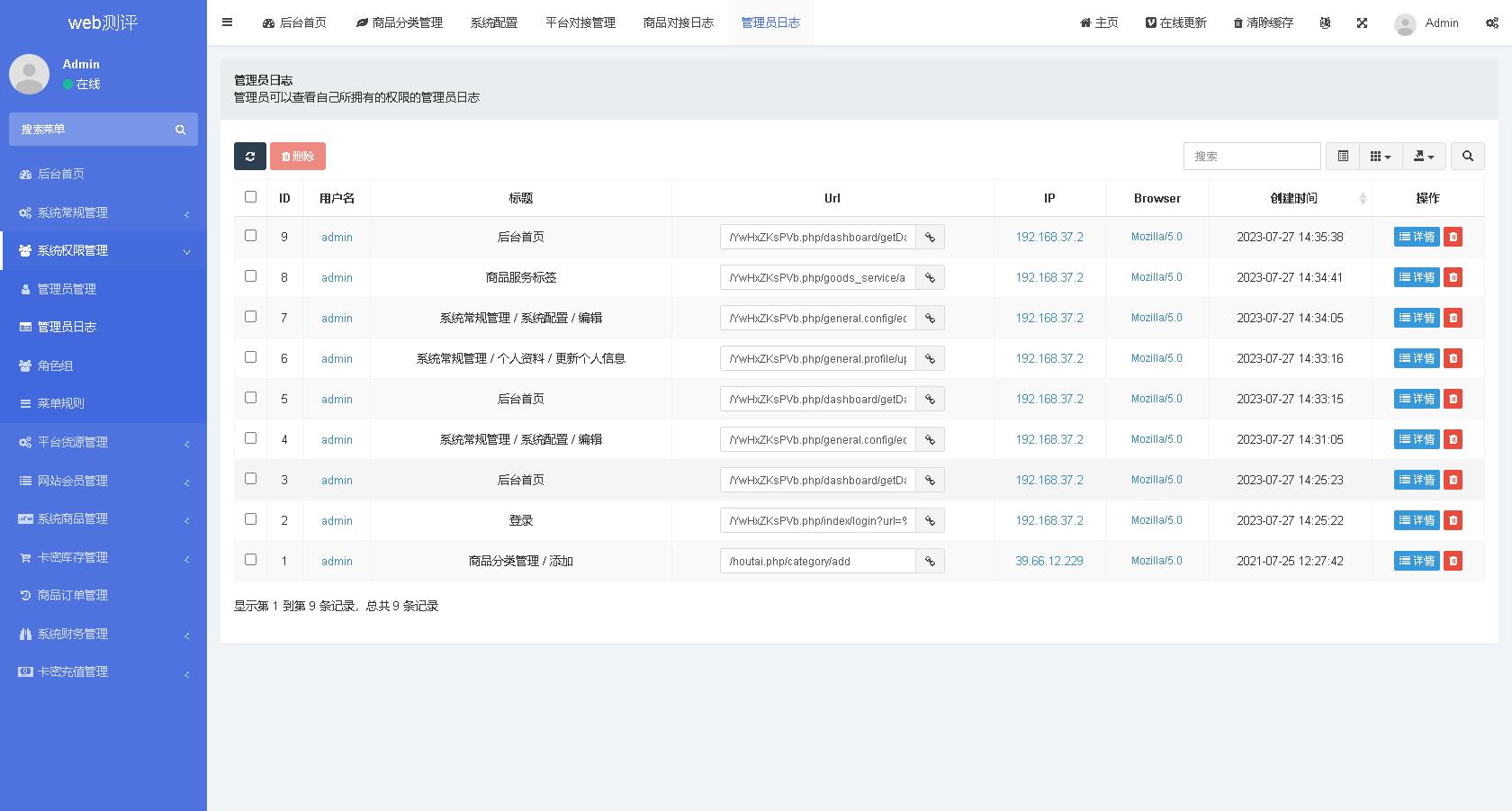Click 清除缓存 in top bar
Viewport: 1512px width, 811px height.
pos(1263,23)
